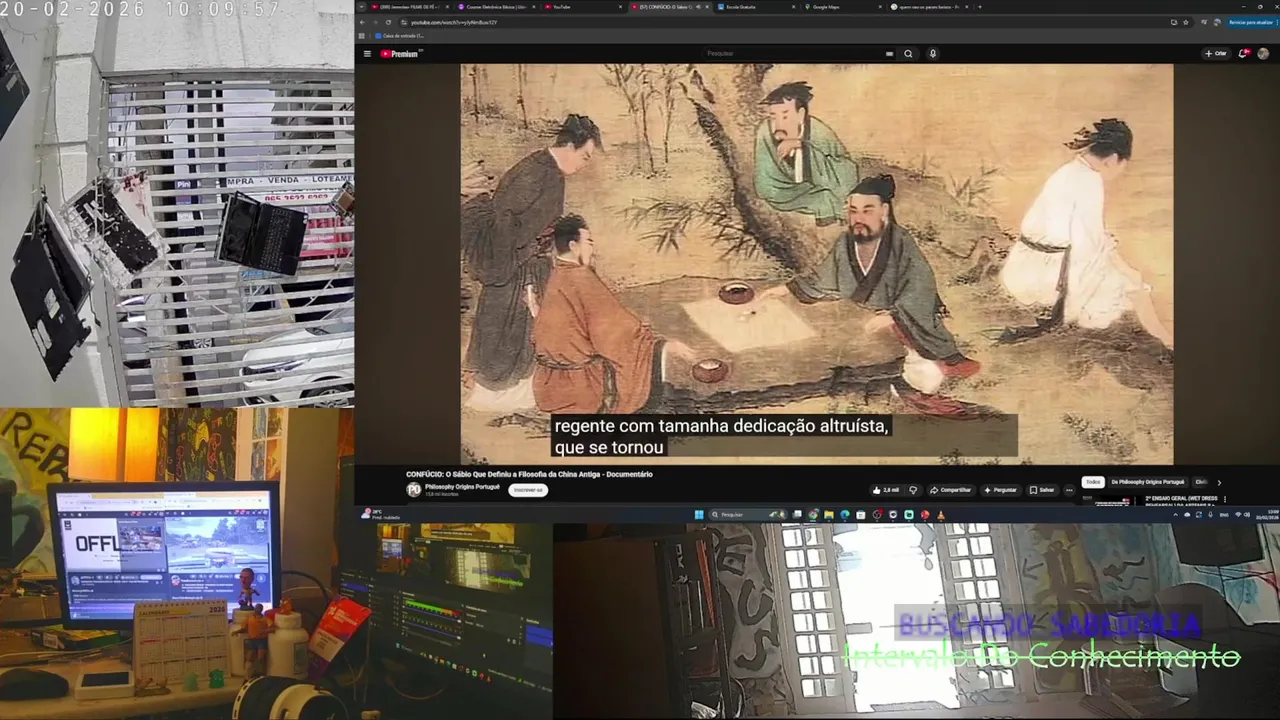Go to YouTube Premium home logo
This screenshot has width=1280, height=720.
point(399,54)
